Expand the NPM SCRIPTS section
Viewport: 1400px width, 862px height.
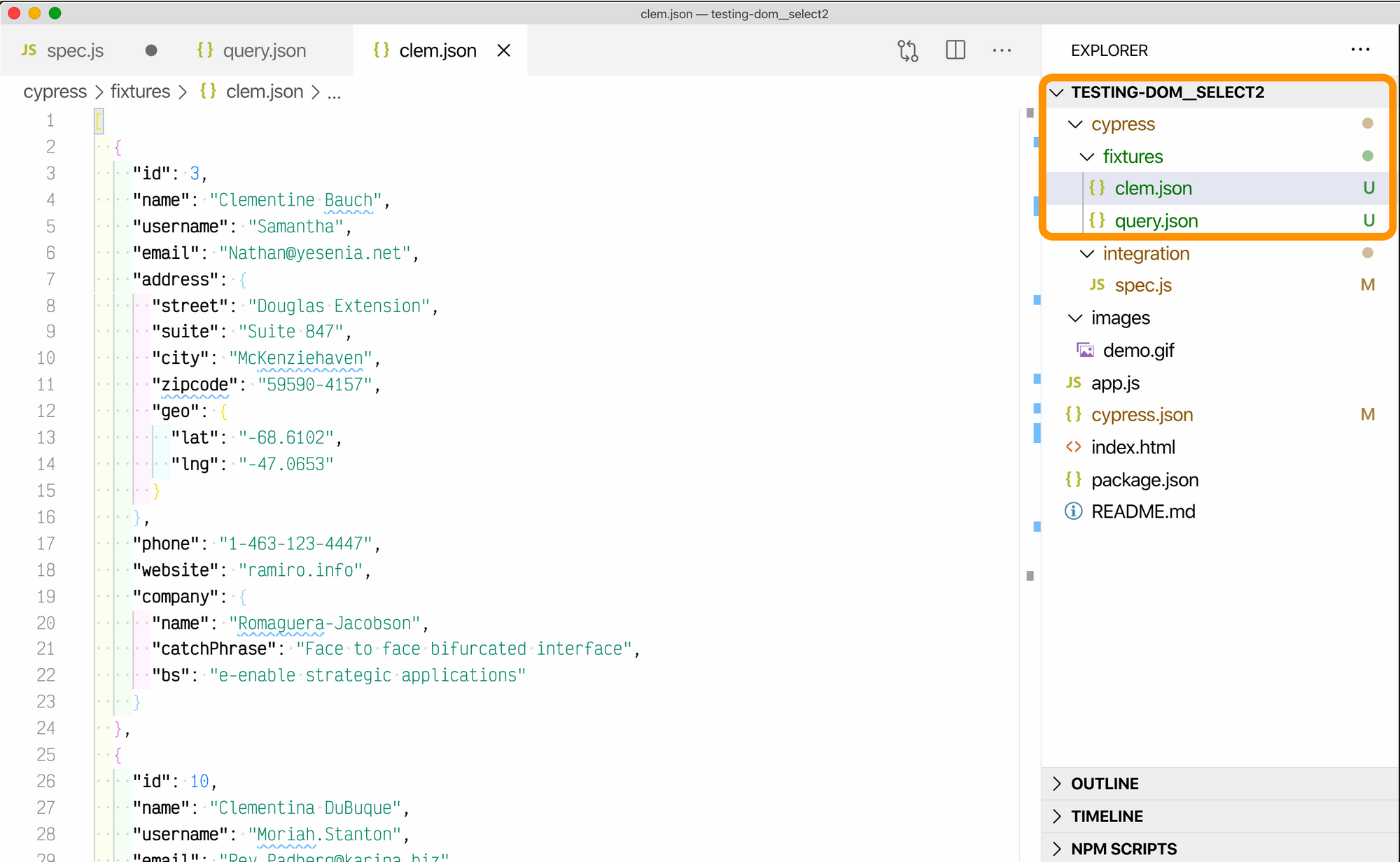coord(1123,849)
